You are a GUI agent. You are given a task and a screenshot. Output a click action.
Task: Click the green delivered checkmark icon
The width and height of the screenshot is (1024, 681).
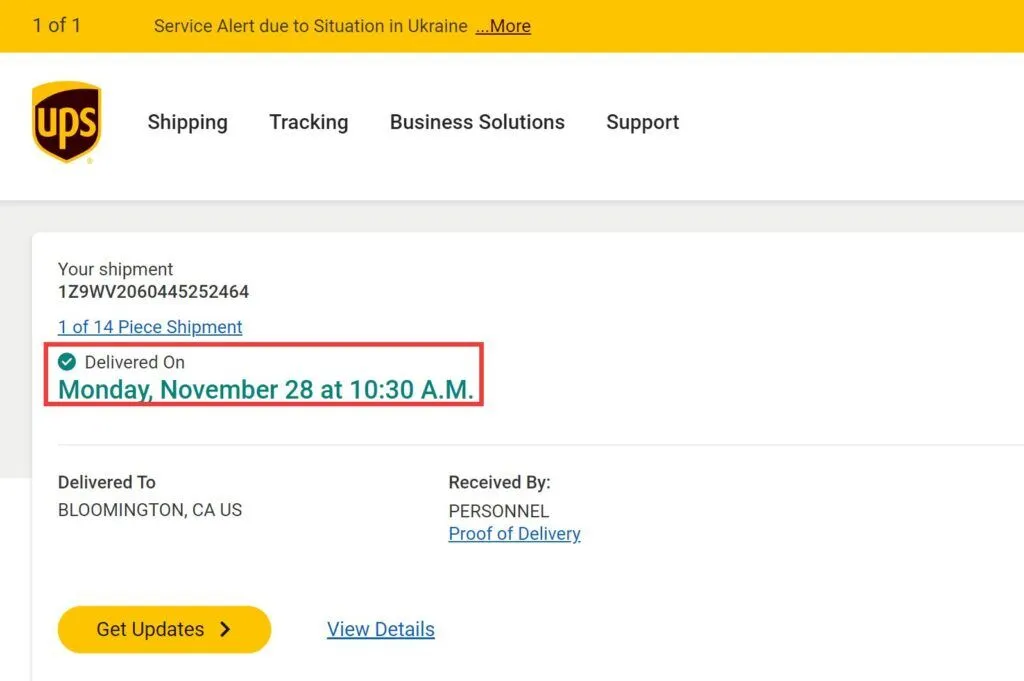click(67, 362)
